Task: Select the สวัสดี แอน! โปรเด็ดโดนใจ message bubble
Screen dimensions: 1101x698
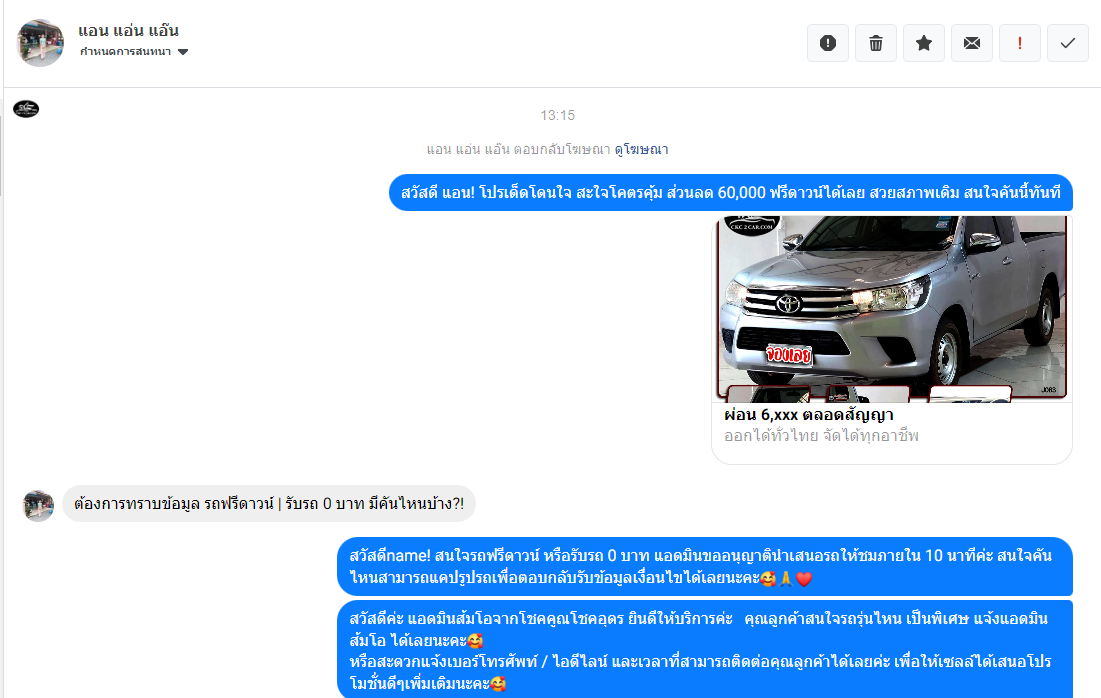Action: 731,192
